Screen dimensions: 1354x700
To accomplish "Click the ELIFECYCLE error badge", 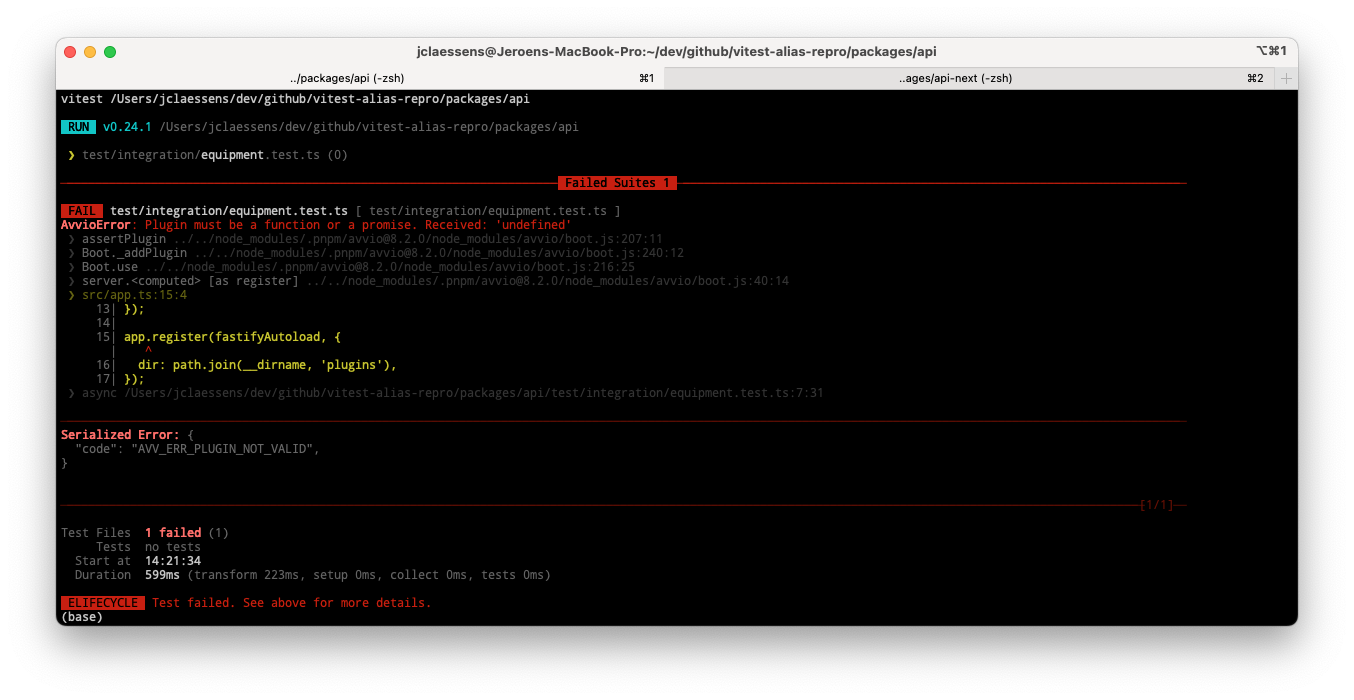I will pos(103,602).
